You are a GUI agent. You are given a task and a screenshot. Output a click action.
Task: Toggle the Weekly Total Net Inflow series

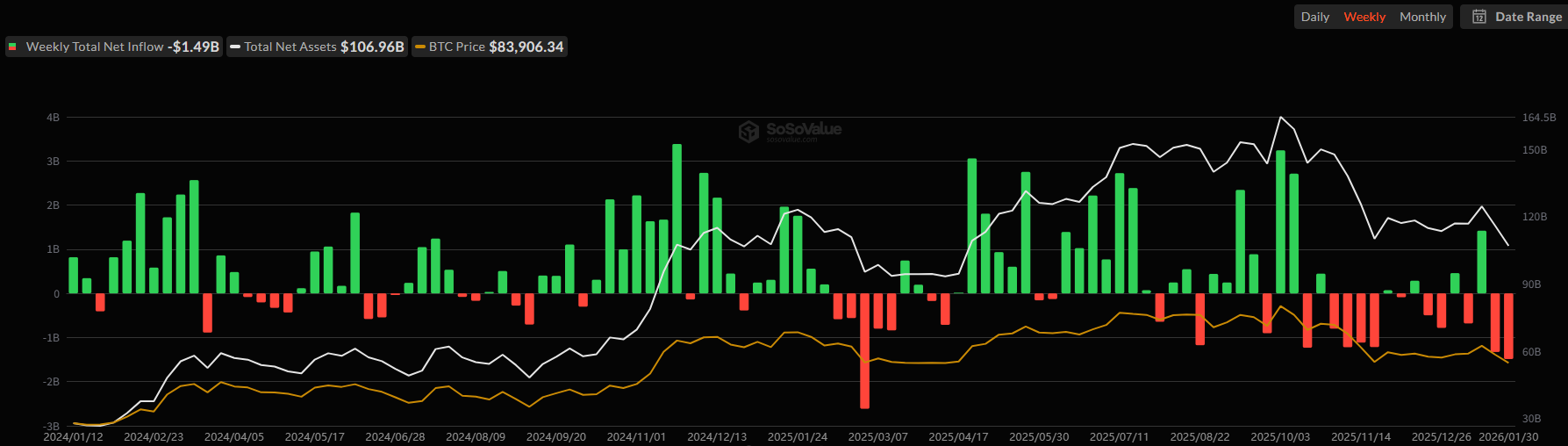click(x=114, y=47)
